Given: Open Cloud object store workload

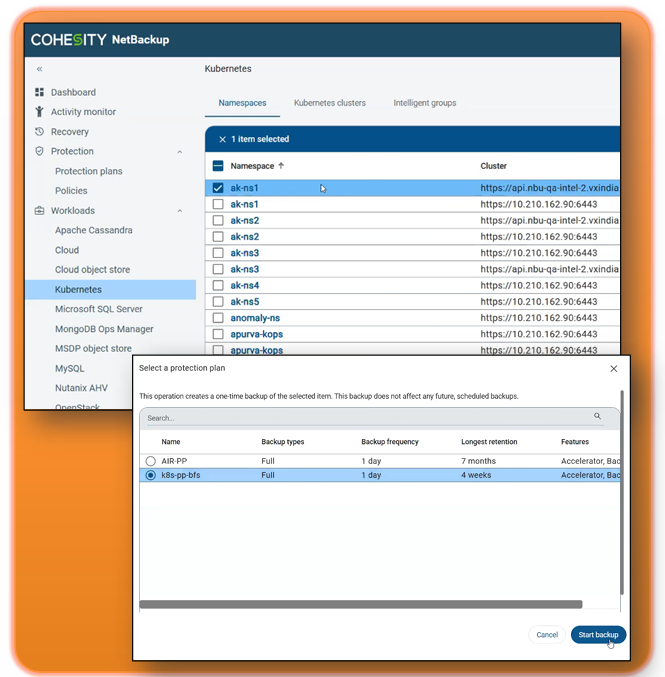Looking at the screenshot, I should (x=92, y=269).
